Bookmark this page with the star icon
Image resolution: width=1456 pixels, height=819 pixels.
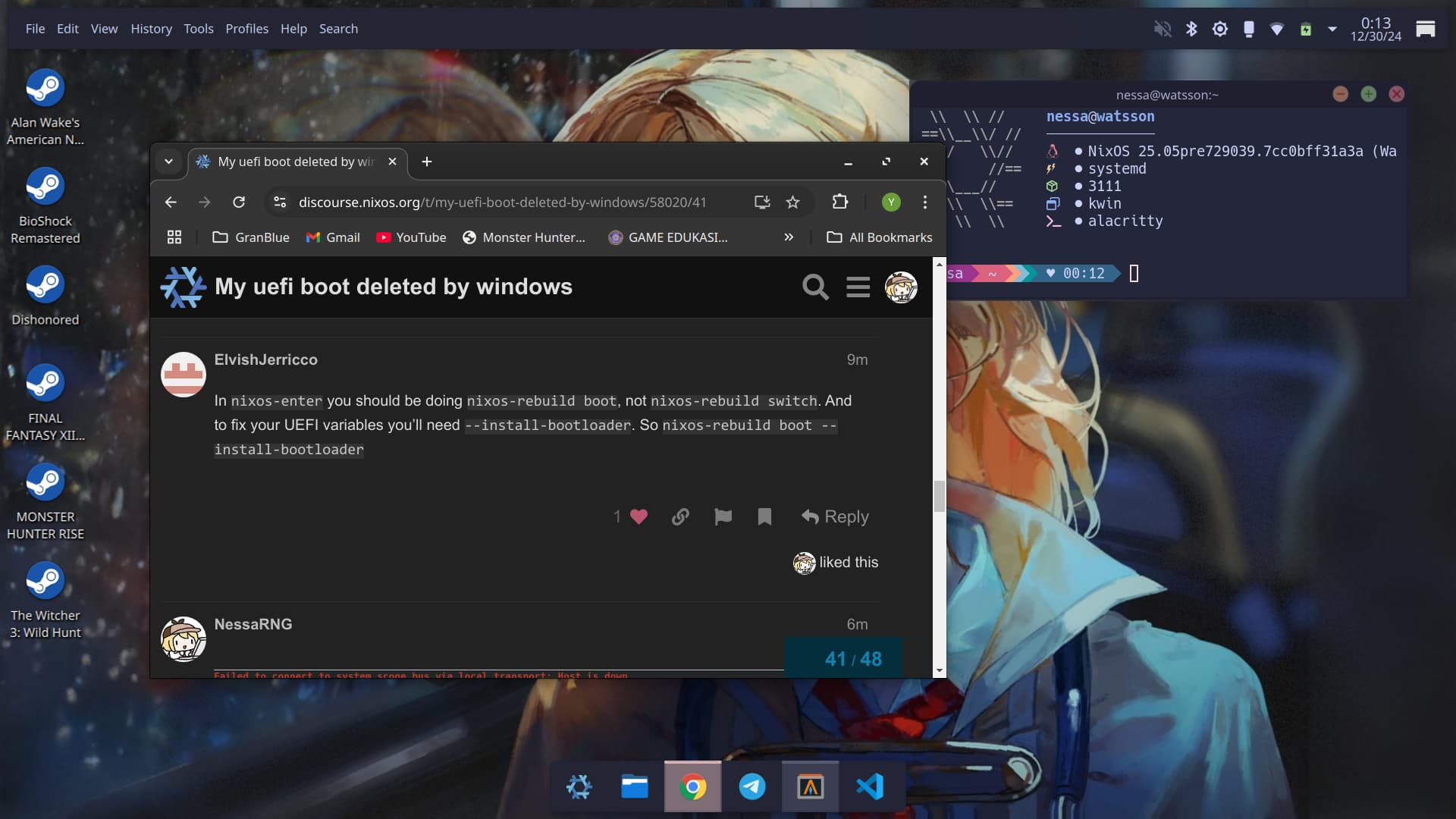[x=793, y=202]
